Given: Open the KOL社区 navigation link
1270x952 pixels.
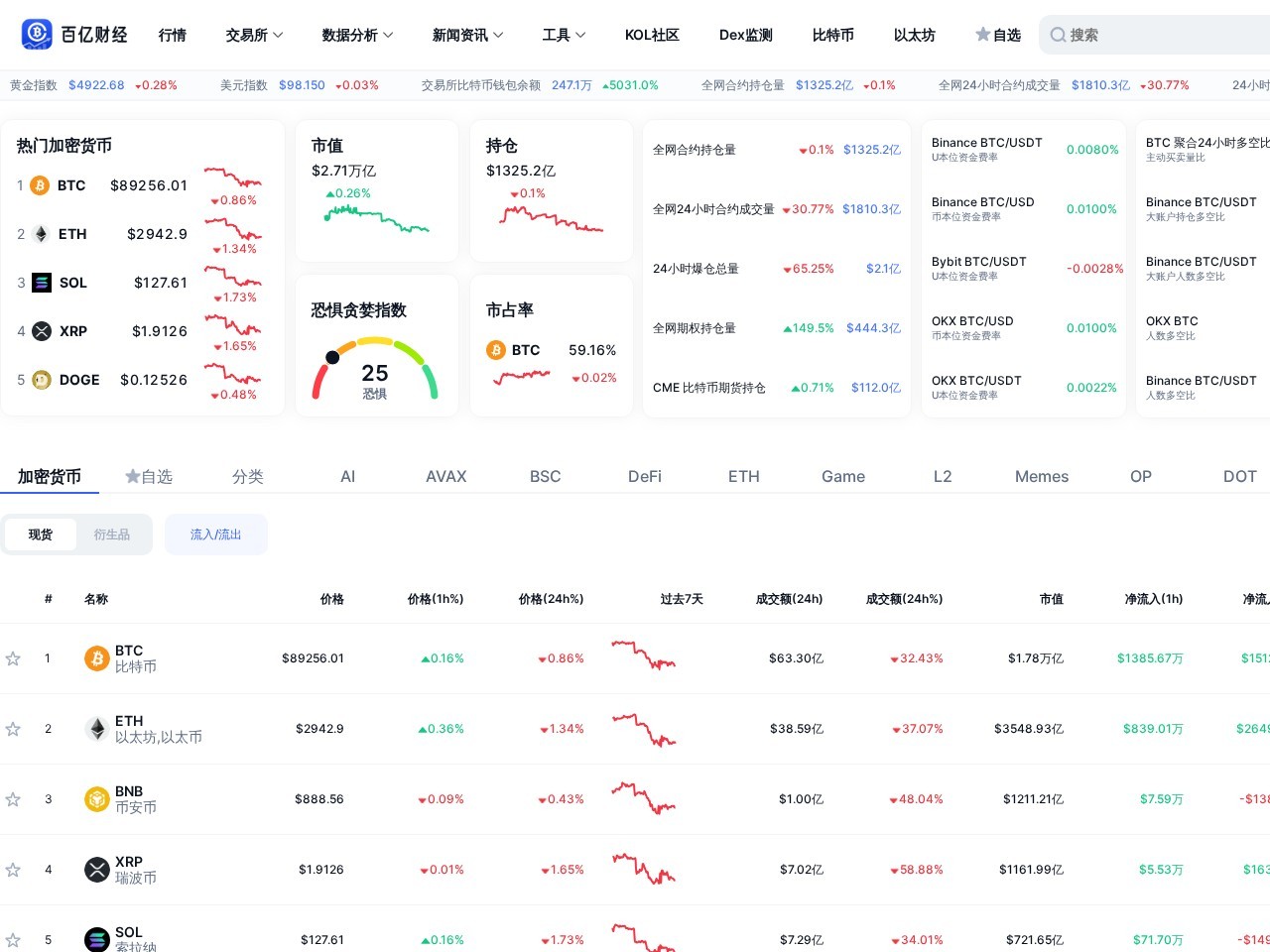Looking at the screenshot, I should click(x=652, y=35).
